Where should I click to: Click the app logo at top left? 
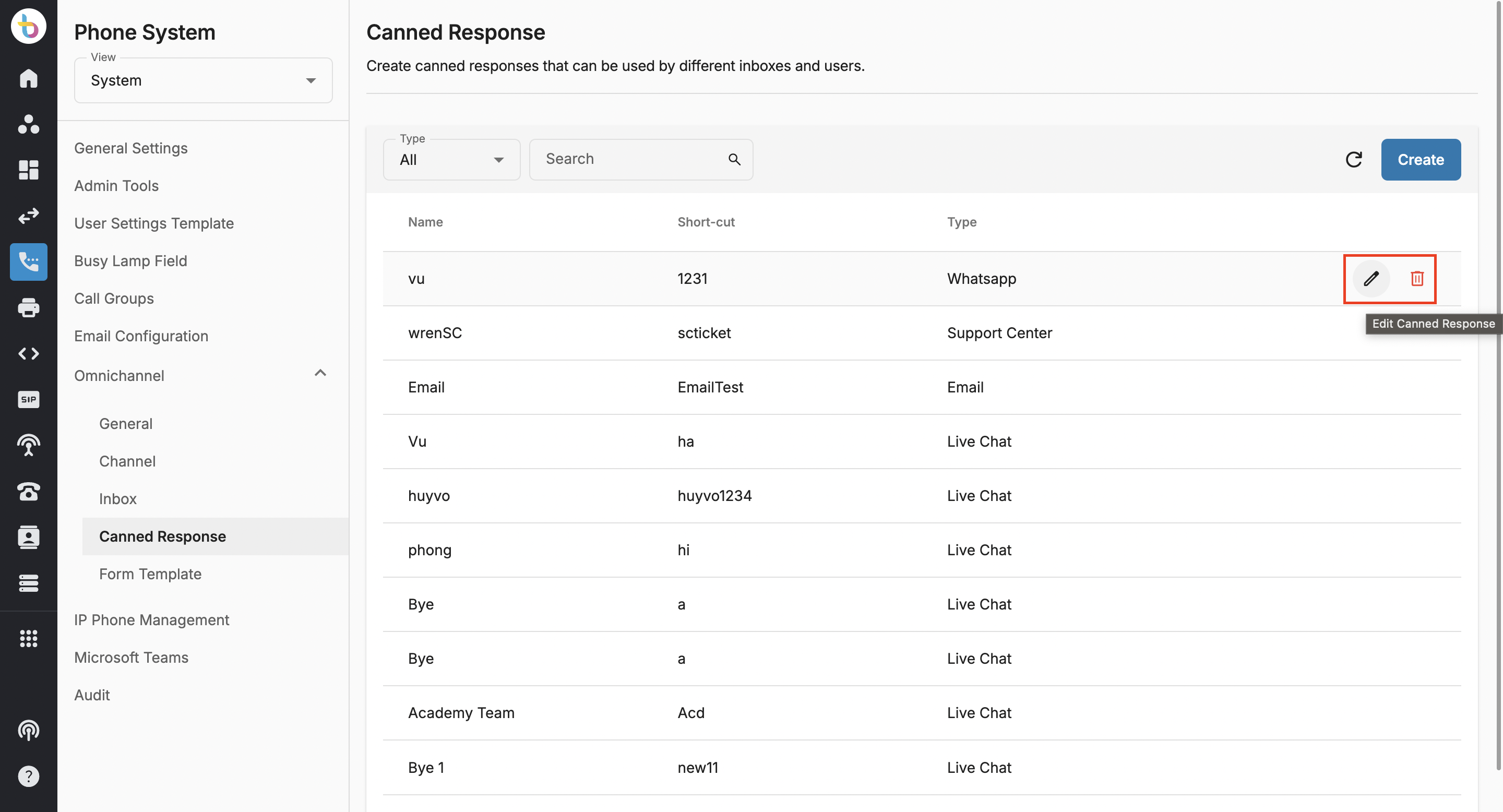click(28, 26)
